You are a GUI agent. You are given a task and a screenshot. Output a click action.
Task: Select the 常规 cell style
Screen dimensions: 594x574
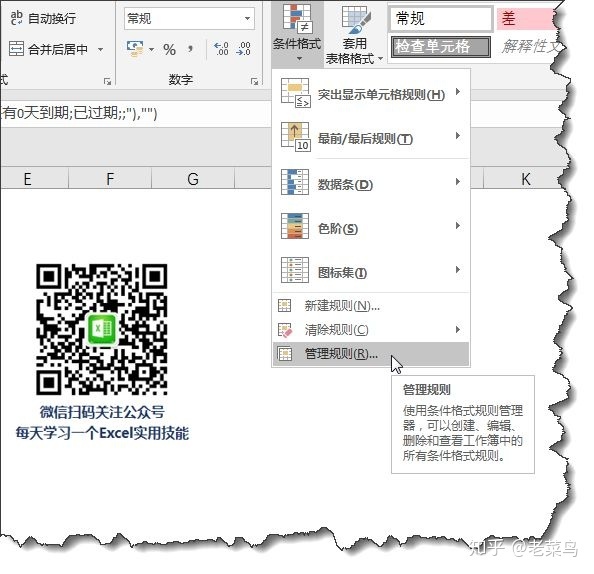point(441,18)
